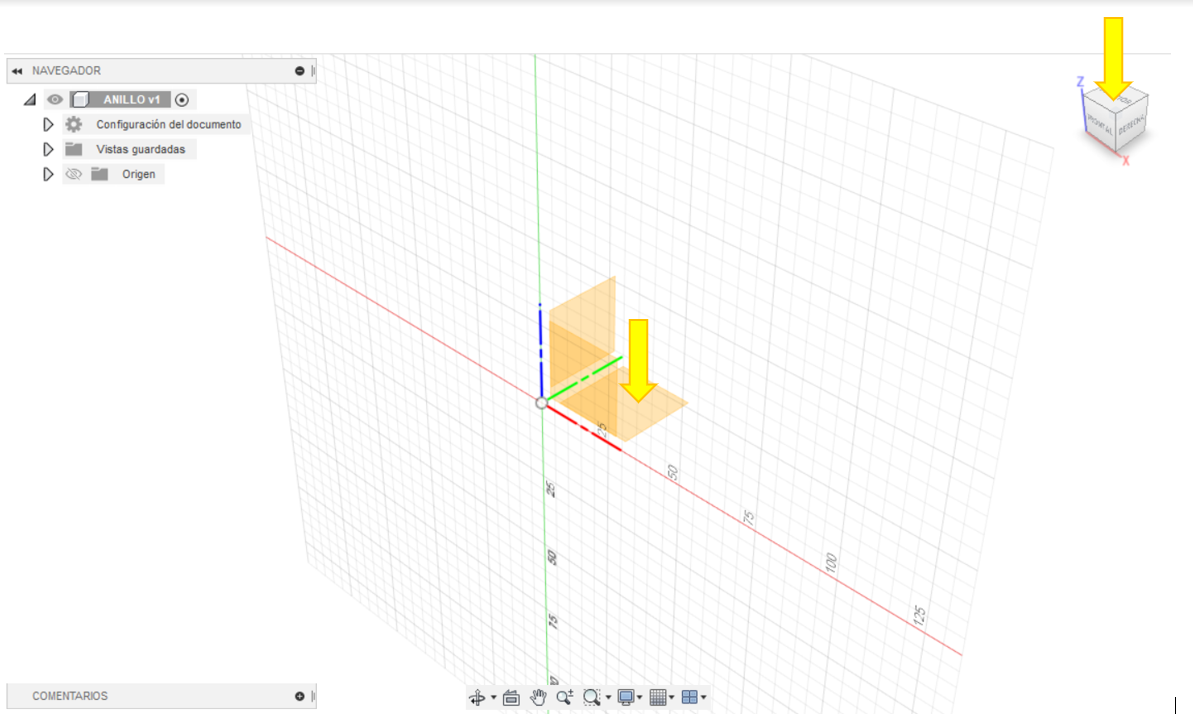Click the FRONTAL face of ViewCube
This screenshot has height=720, width=1193.
pyautogui.click(x=1100, y=125)
